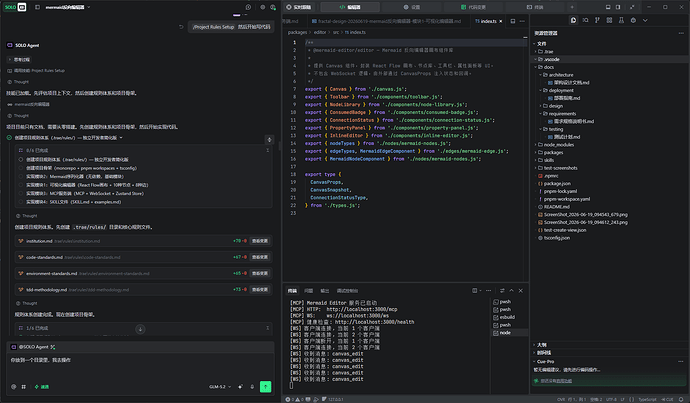Screen dimensions: 690x403
Task: Close the index.ts editor tab
Action: point(501,21)
